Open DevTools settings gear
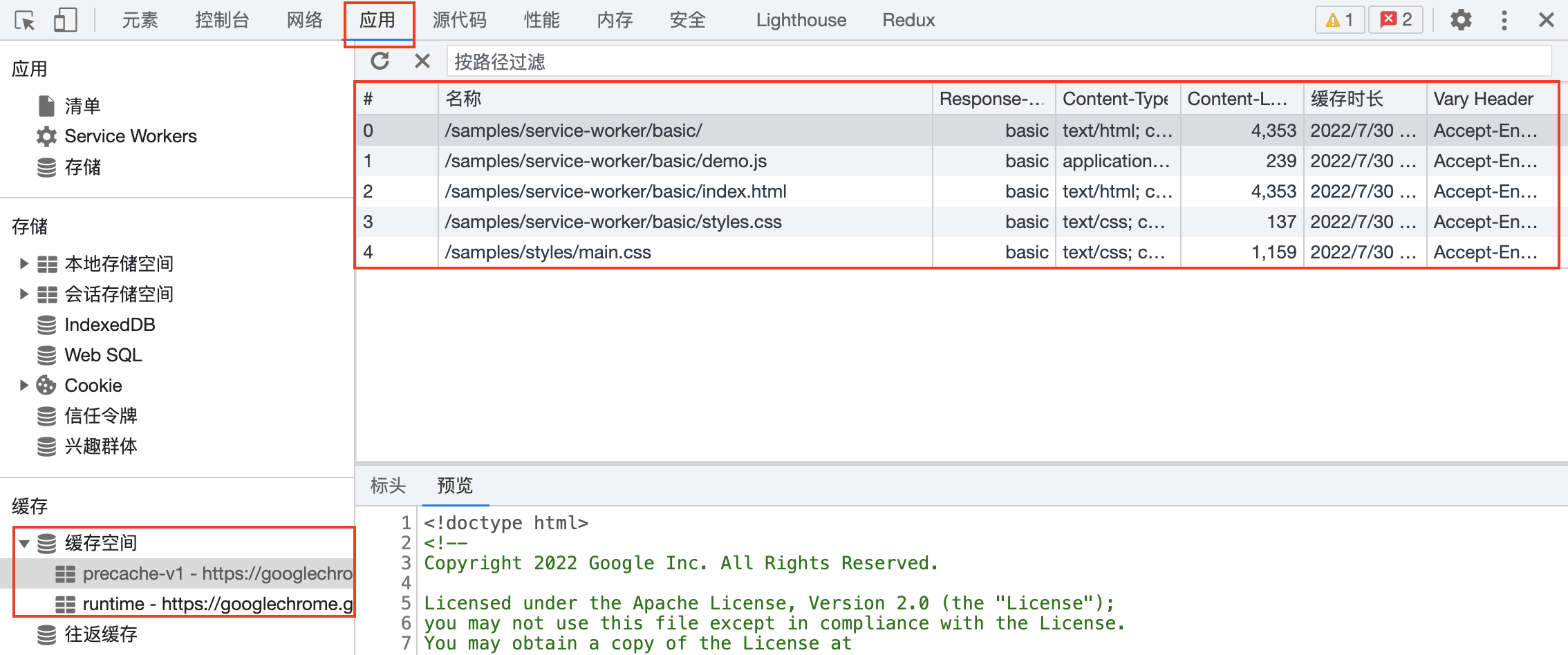This screenshot has width=1568, height=655. [1461, 20]
